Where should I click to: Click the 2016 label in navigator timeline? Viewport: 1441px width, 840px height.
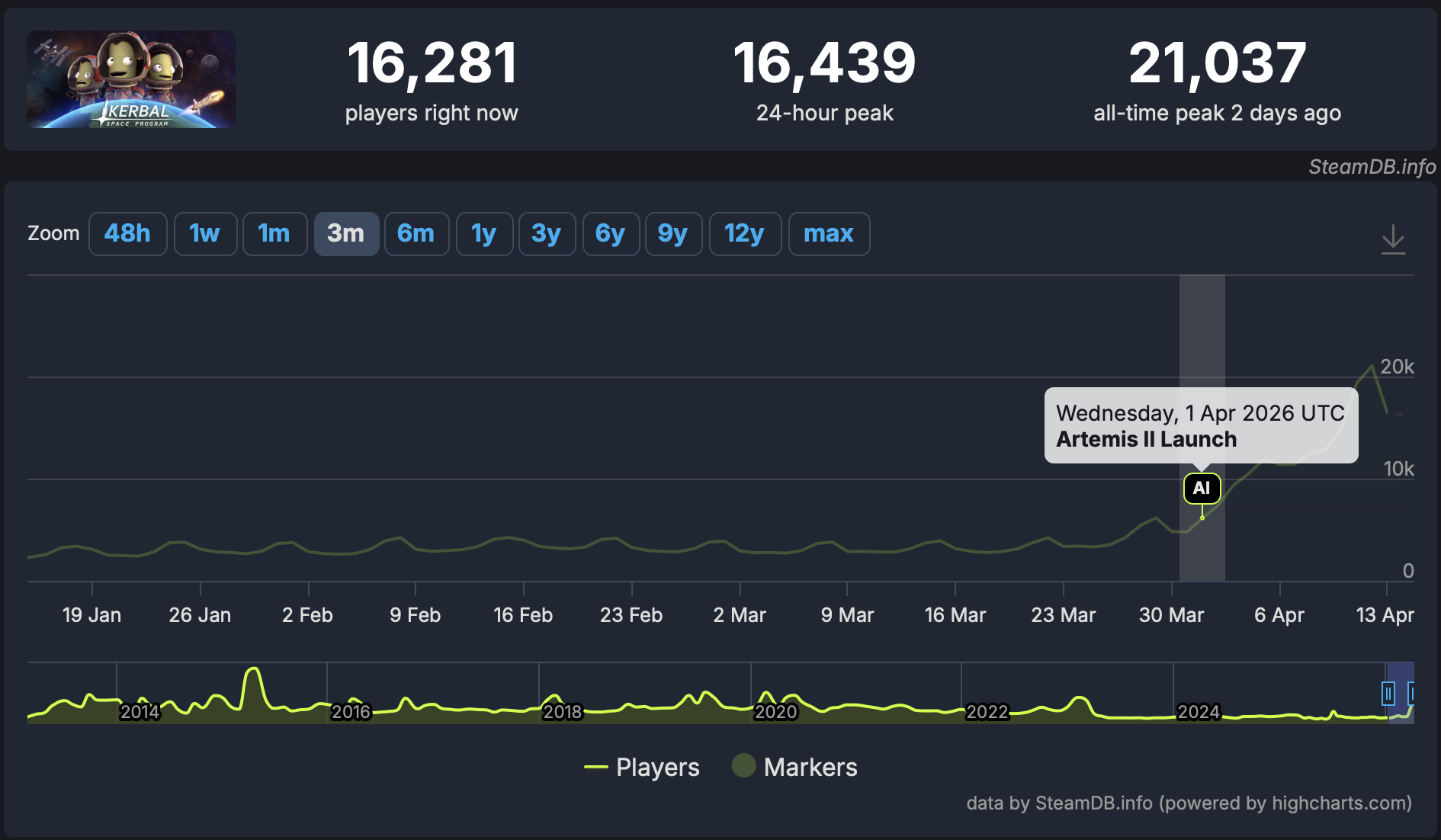coord(351,712)
